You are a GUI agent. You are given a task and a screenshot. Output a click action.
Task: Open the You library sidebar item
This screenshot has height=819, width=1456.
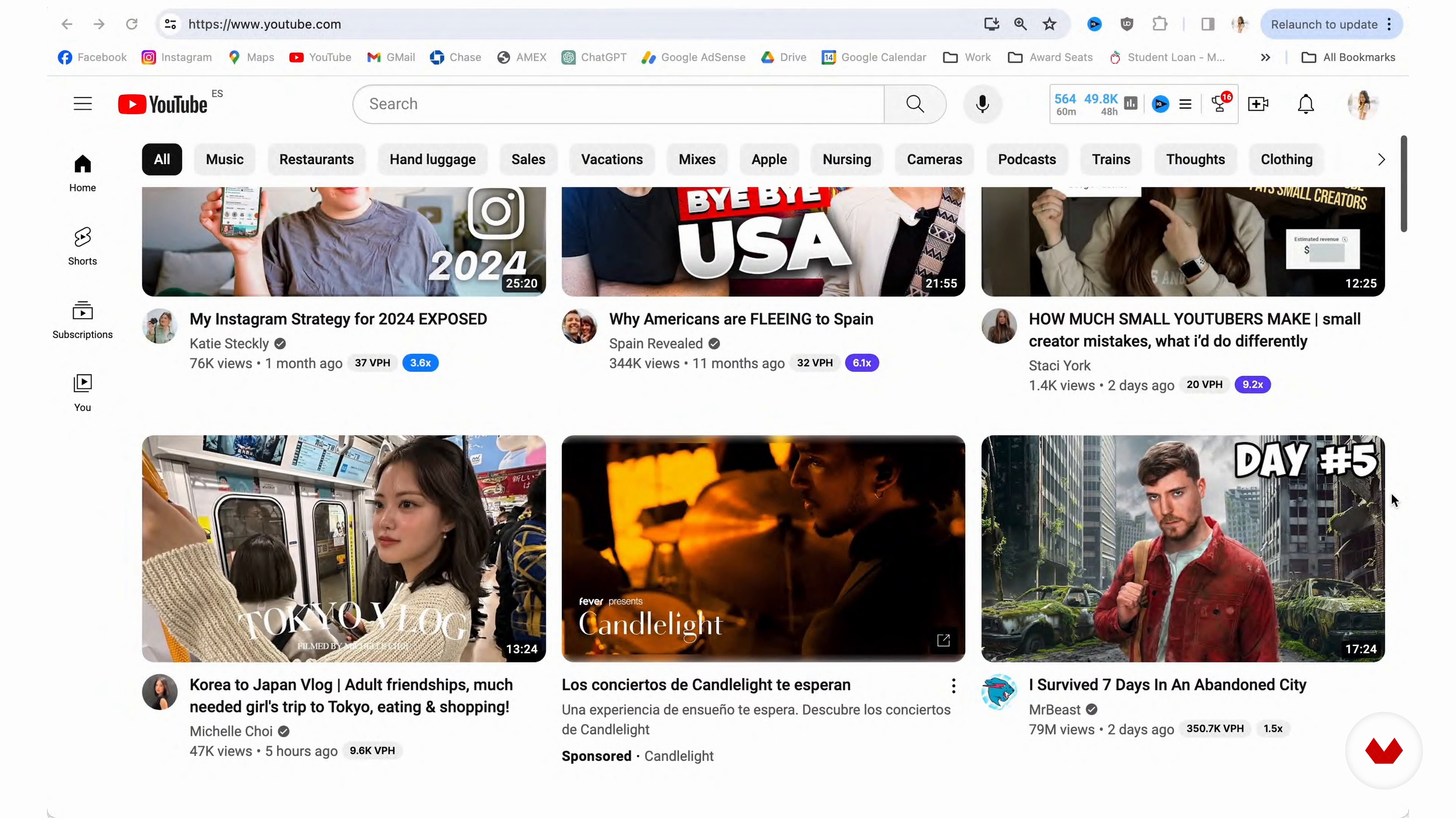click(83, 392)
